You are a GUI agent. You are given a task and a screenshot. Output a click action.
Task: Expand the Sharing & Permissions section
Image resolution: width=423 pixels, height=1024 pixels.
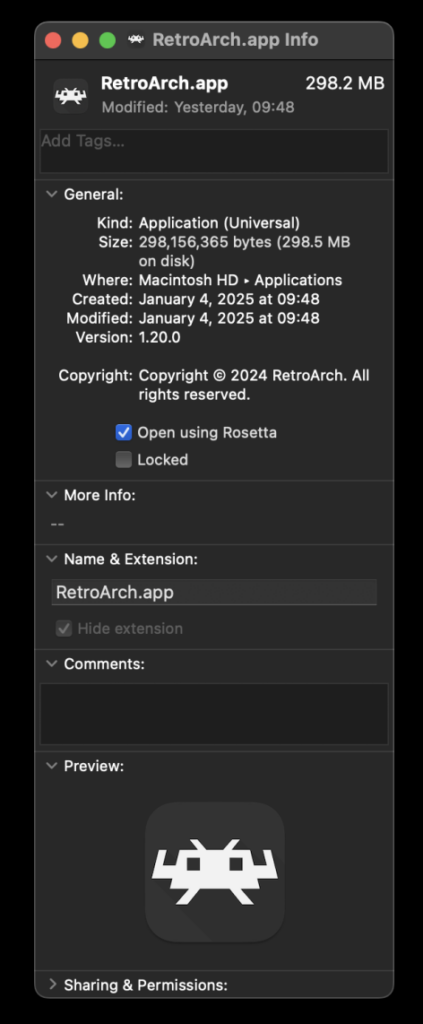click(x=52, y=985)
